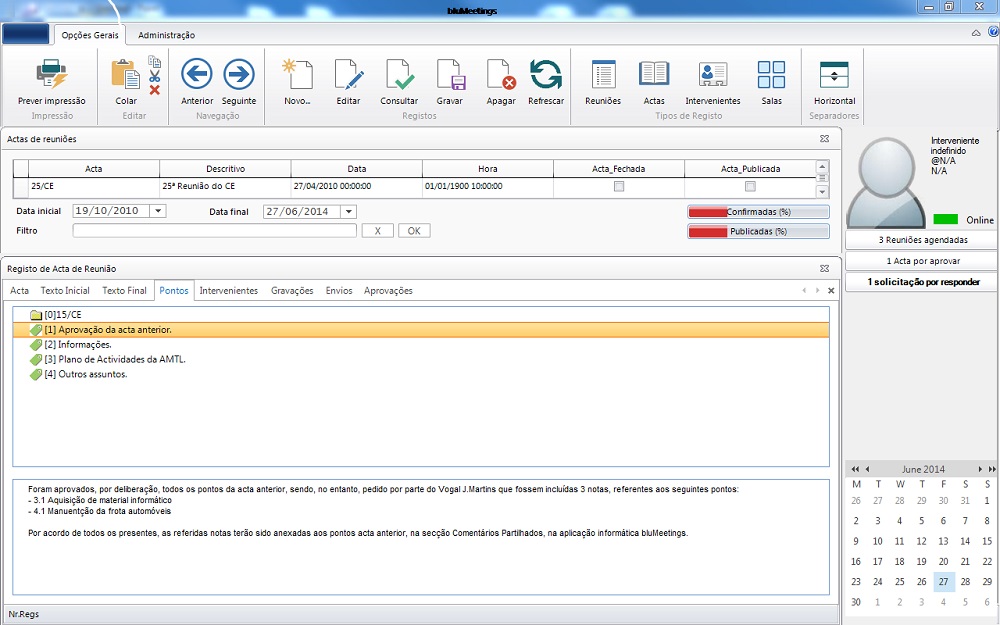Delete the record with Apagar icon

500,75
